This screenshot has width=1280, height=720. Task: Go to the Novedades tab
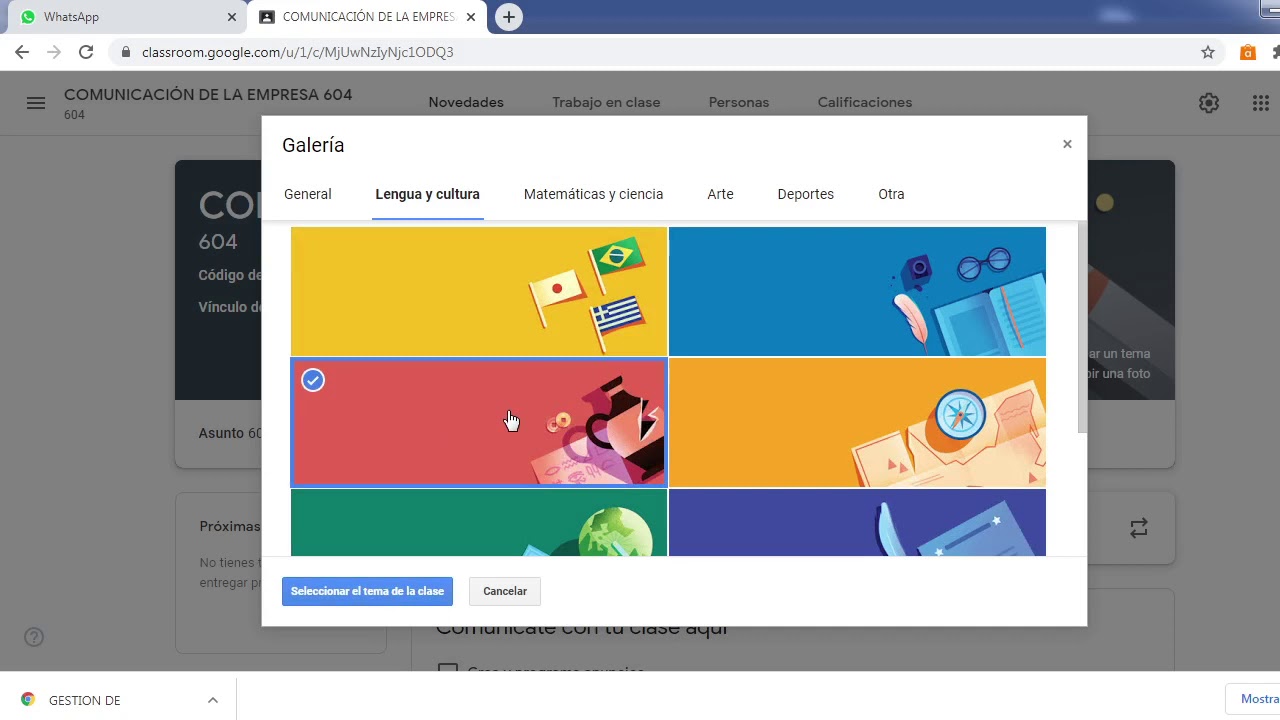point(466,102)
